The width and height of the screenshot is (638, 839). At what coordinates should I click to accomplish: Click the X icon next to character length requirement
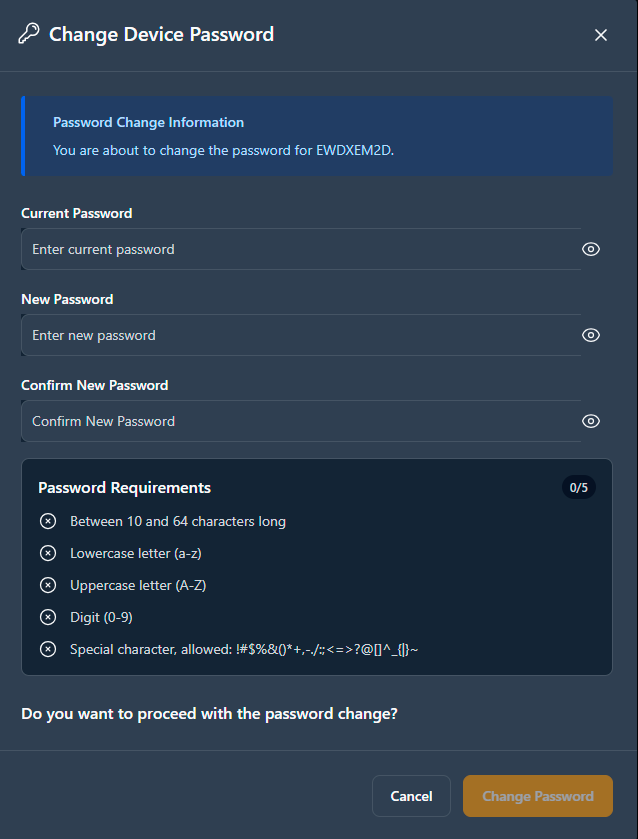[x=48, y=521]
